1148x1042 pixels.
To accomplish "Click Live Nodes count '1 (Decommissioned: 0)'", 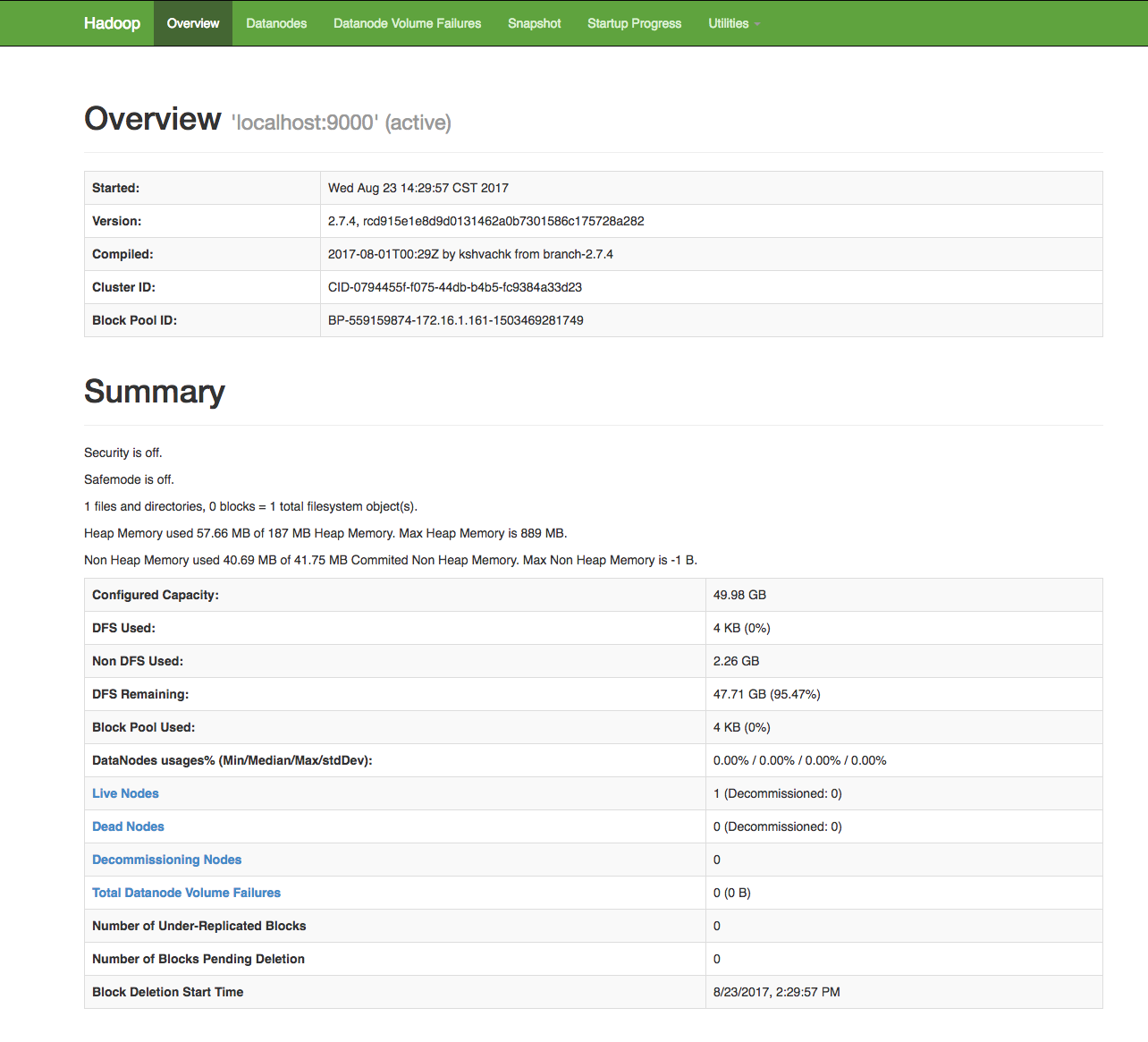I will coord(777,793).
